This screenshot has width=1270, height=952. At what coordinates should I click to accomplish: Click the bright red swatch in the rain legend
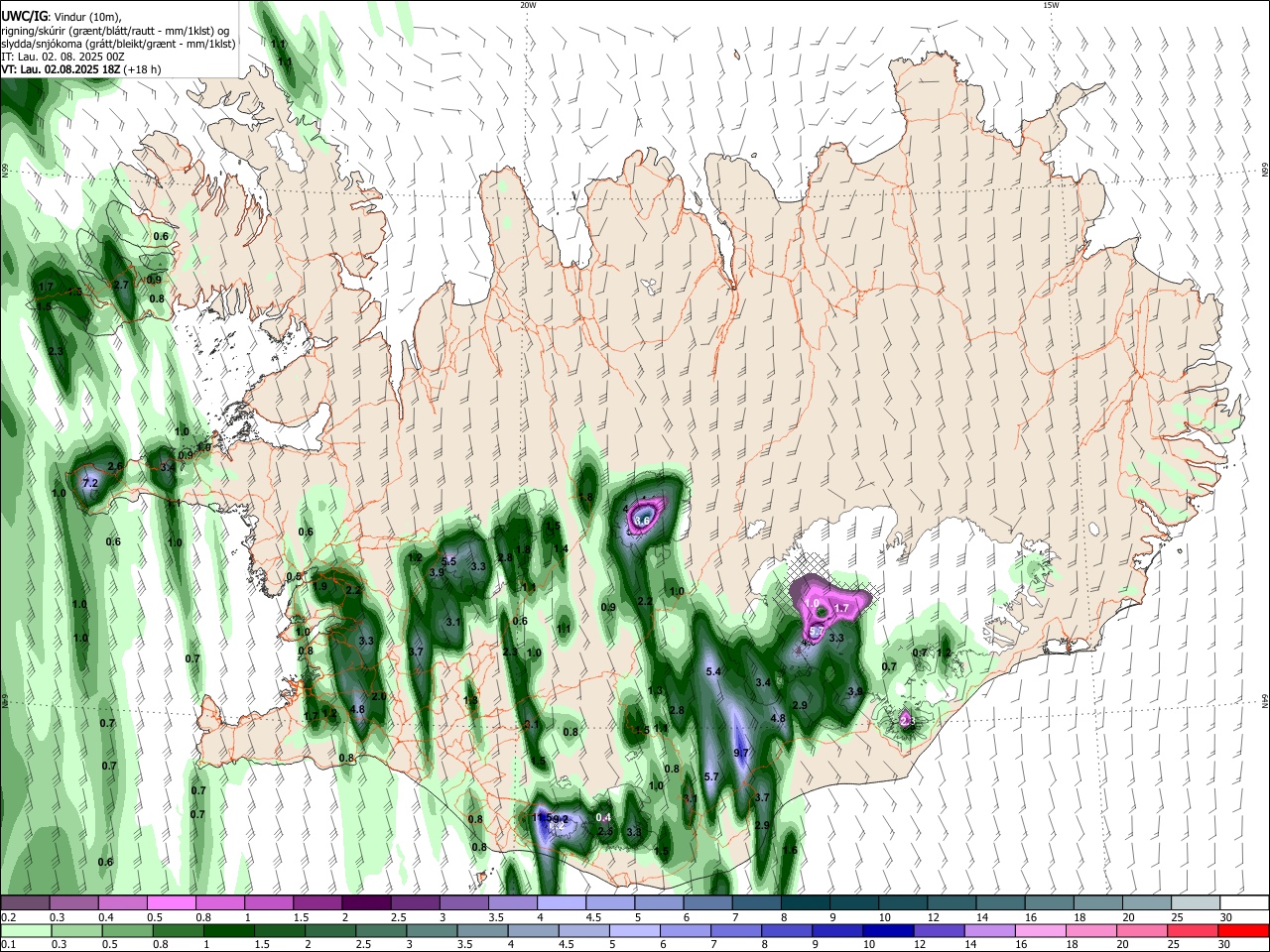click(1244, 931)
